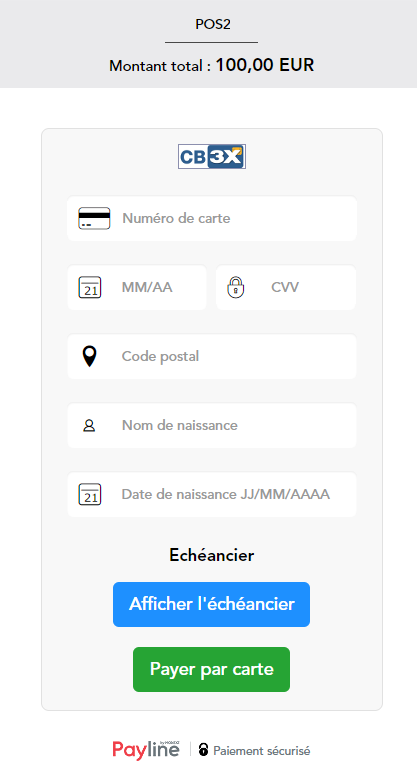
Task: Click the birth name person icon
Action: pyautogui.click(x=89, y=426)
